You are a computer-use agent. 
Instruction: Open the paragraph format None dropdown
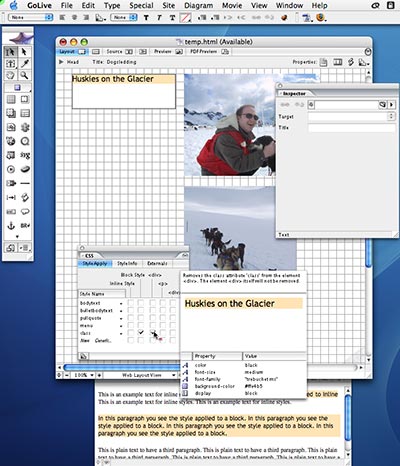(31, 17)
